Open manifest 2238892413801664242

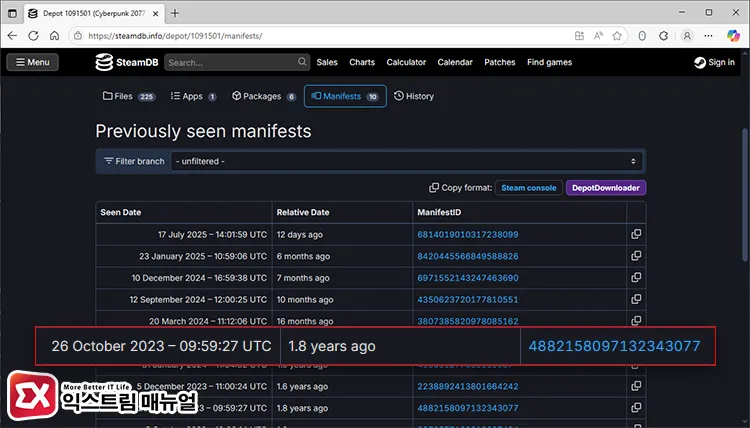point(468,386)
